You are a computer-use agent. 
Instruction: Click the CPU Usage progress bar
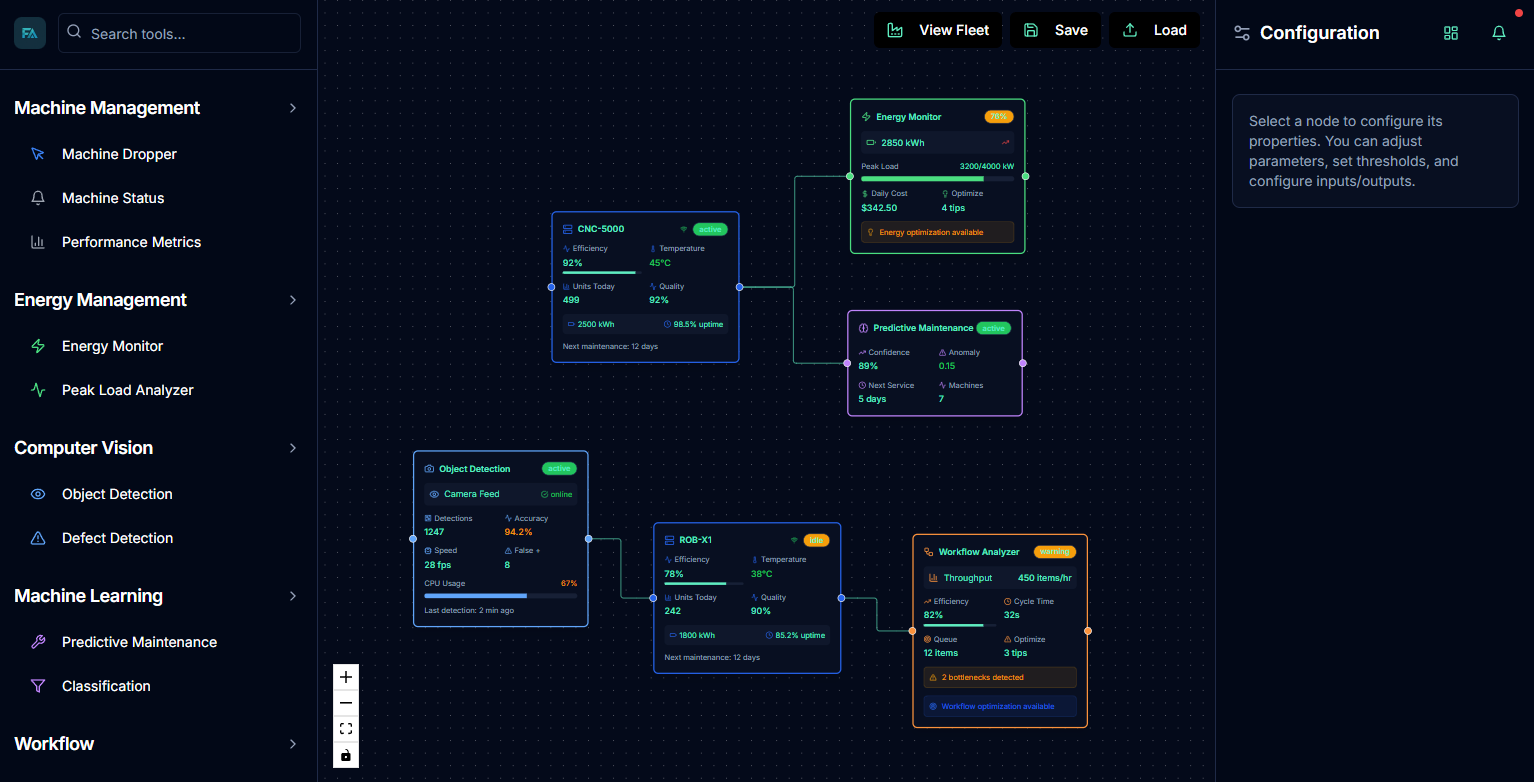pyautogui.click(x=500, y=596)
